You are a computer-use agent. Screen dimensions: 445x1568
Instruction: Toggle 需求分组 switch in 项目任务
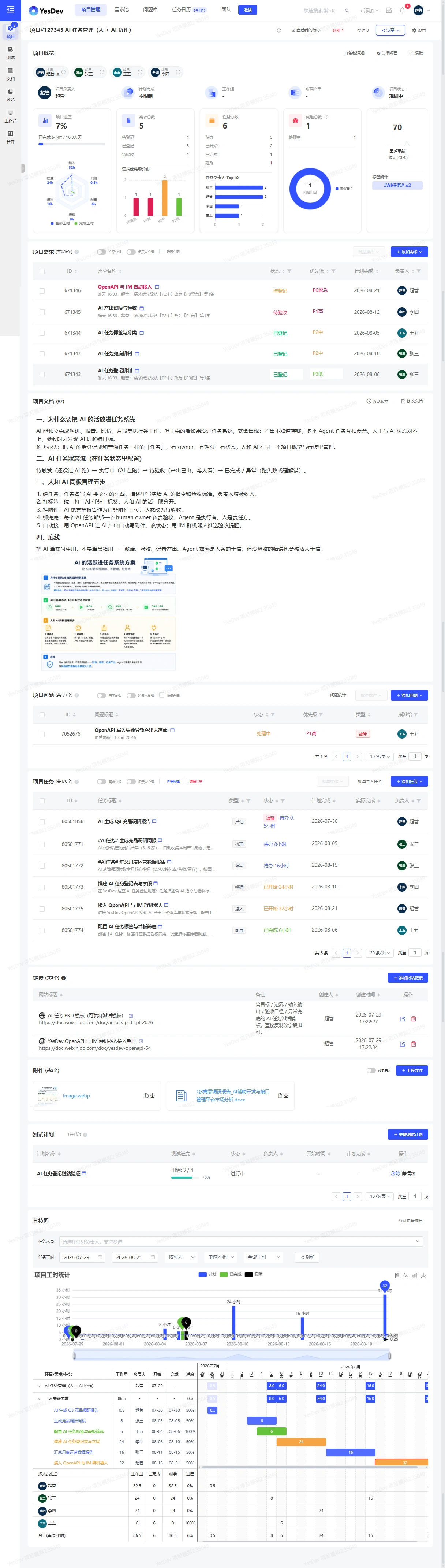pyautogui.click(x=101, y=781)
